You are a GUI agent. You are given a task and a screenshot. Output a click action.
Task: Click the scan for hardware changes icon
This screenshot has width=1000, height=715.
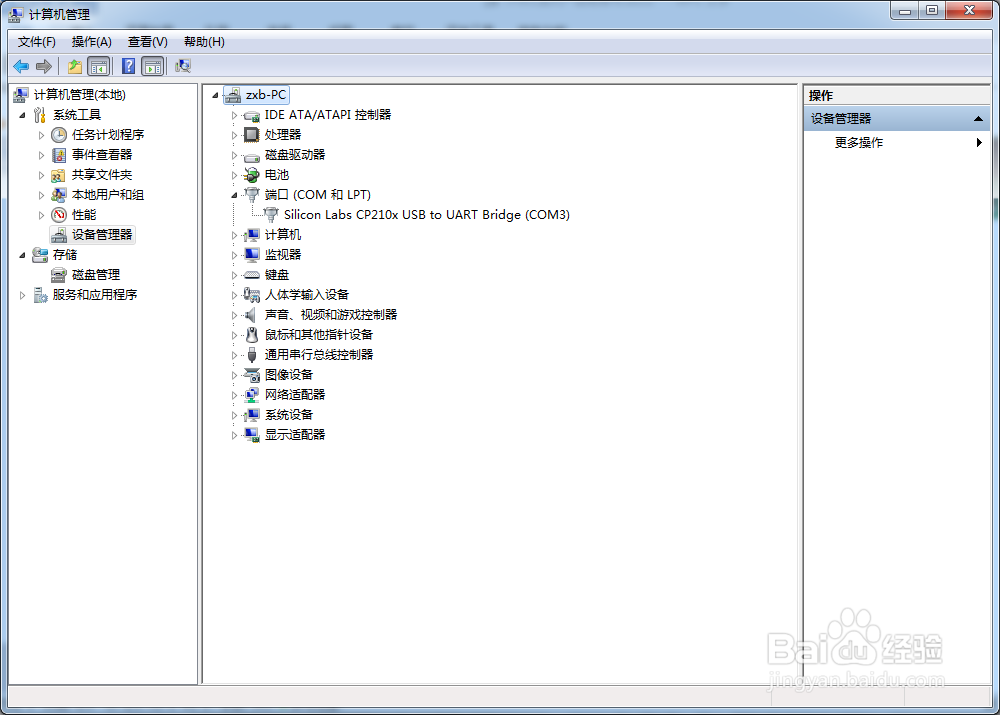pos(183,66)
